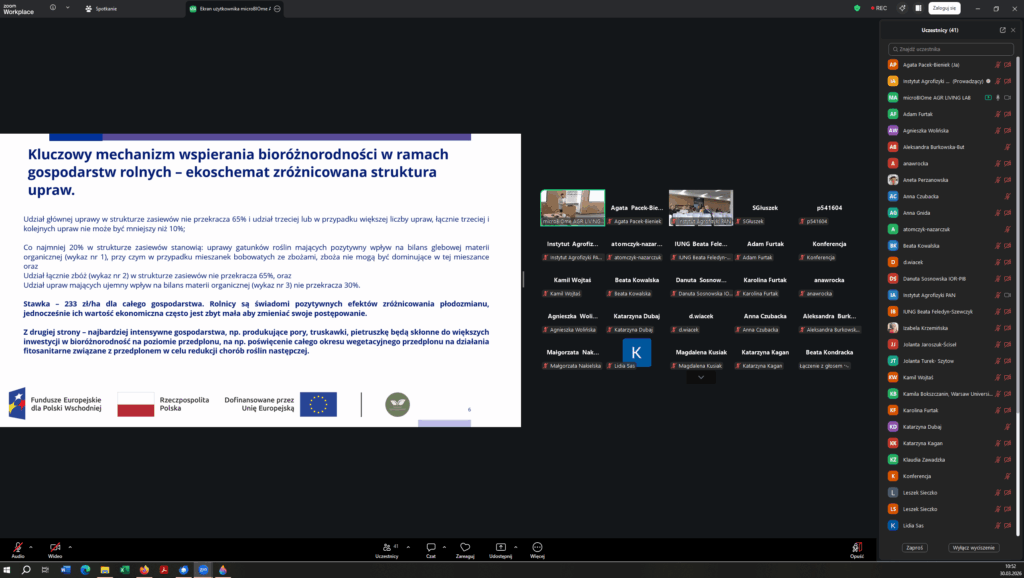This screenshot has width=1024, height=578.
Task: Click the Opuść leave meeting icon
Action: pyautogui.click(x=857, y=547)
